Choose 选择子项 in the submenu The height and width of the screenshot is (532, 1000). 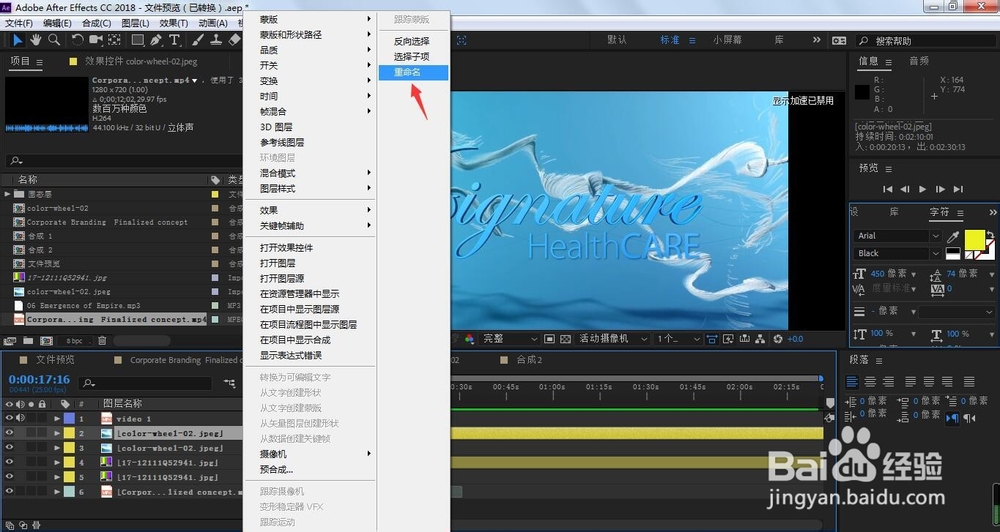(x=413, y=56)
